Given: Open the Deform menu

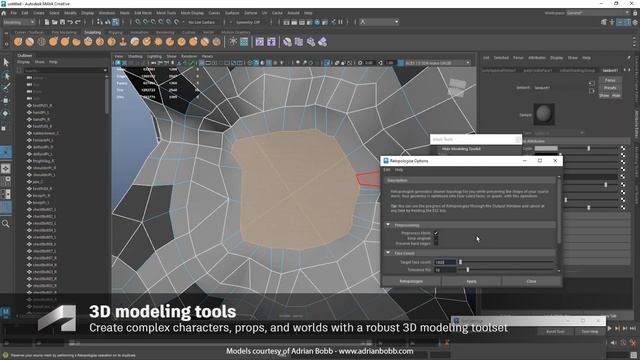Looking at the screenshot, I should pyautogui.click(x=251, y=13).
